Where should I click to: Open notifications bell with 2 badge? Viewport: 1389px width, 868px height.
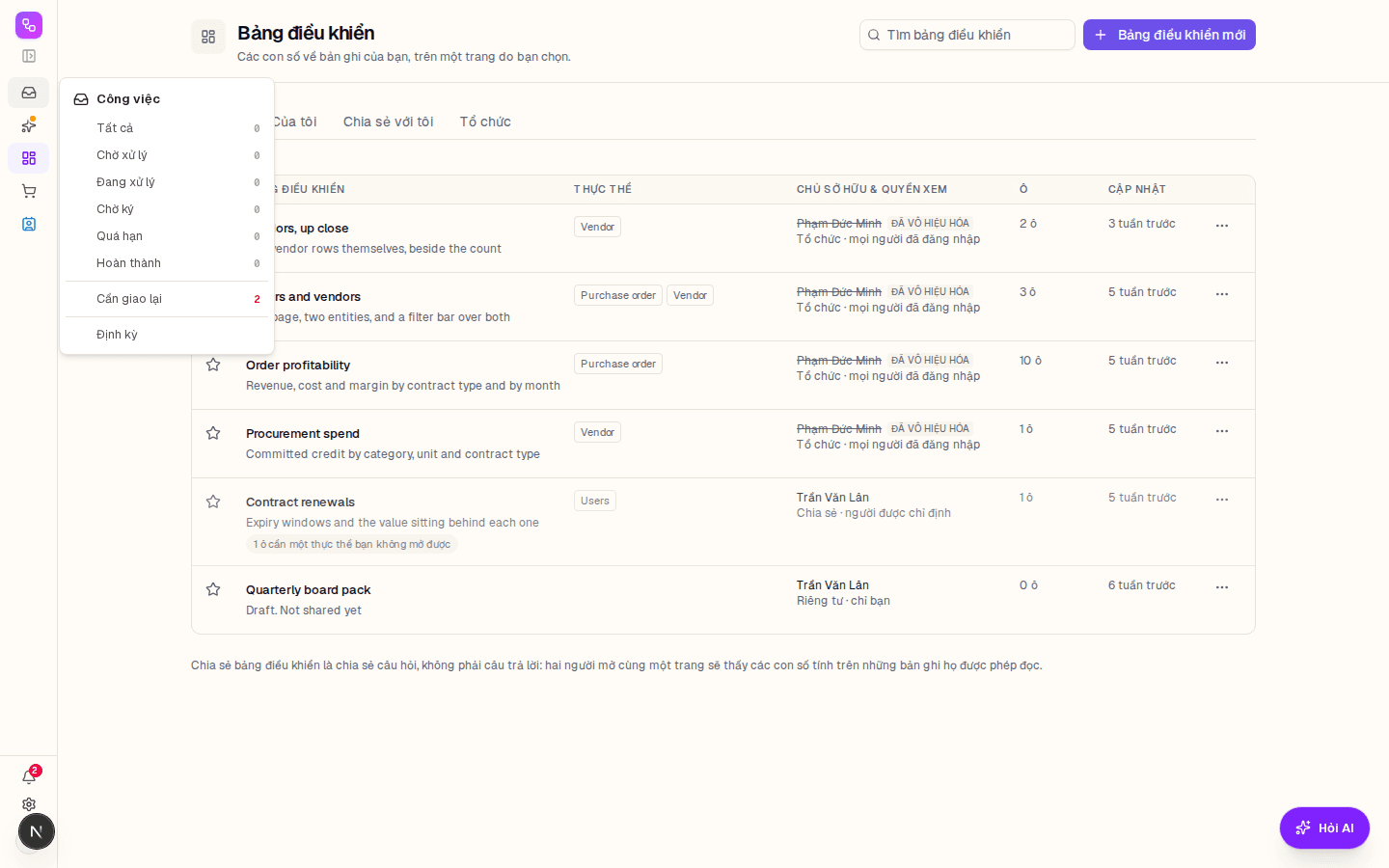[29, 776]
